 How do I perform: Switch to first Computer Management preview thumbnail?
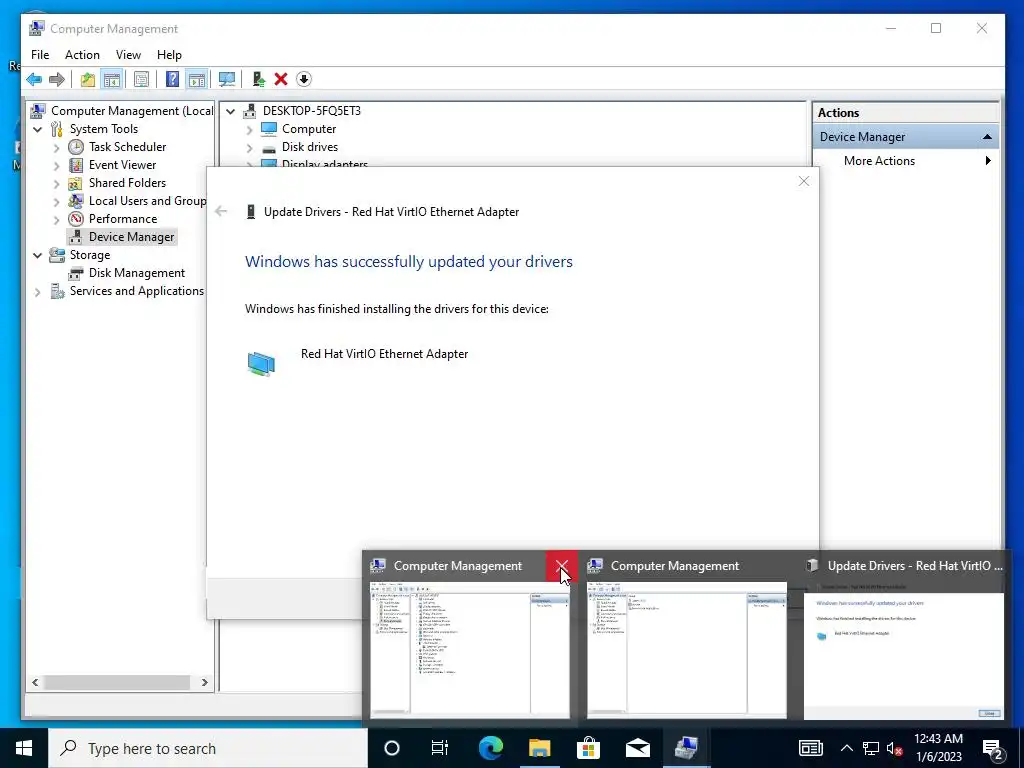coord(470,650)
